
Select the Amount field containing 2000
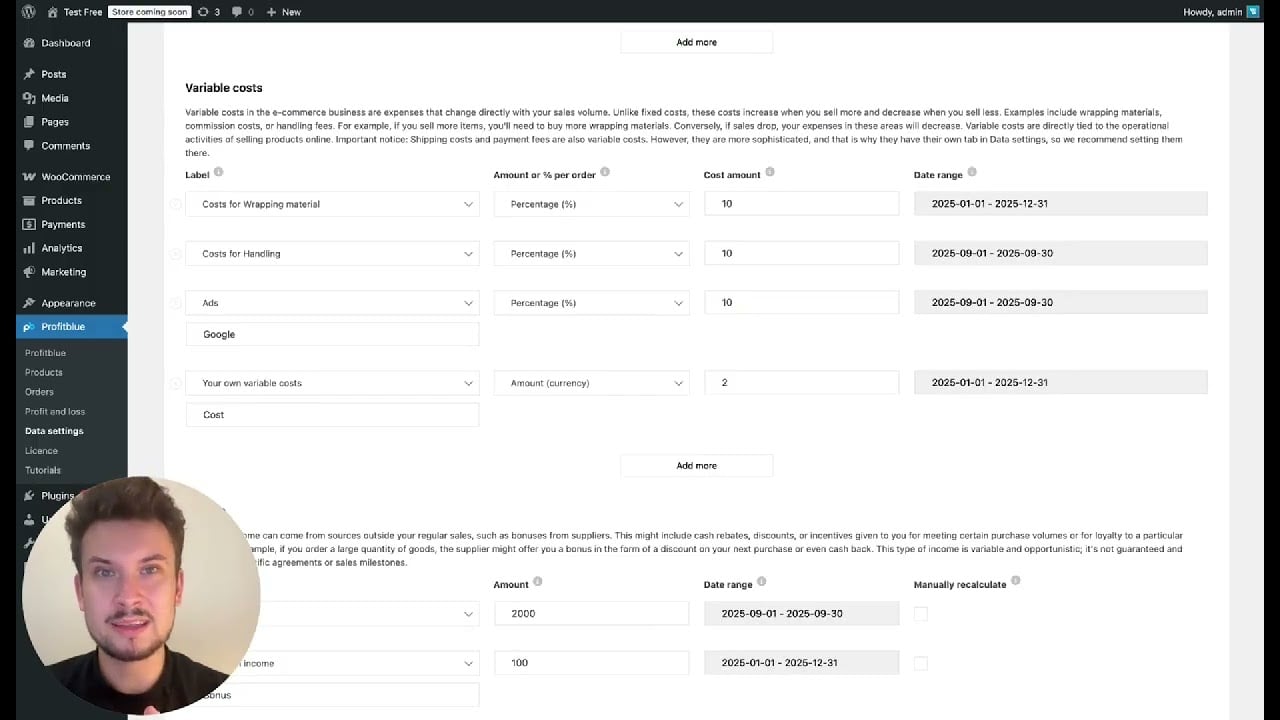click(x=591, y=613)
